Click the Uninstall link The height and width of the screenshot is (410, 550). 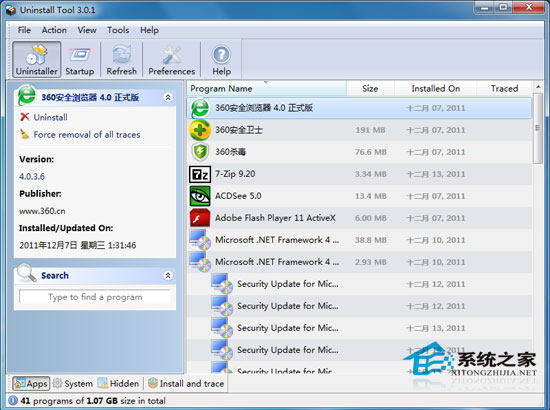click(51, 117)
